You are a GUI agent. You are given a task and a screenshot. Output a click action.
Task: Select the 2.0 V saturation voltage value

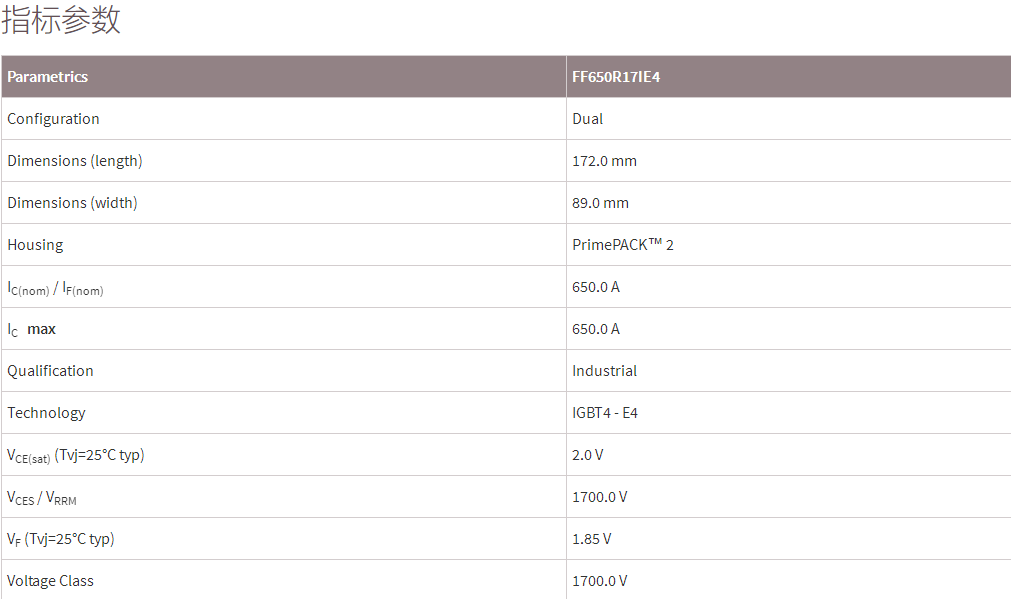pyautogui.click(x=588, y=455)
